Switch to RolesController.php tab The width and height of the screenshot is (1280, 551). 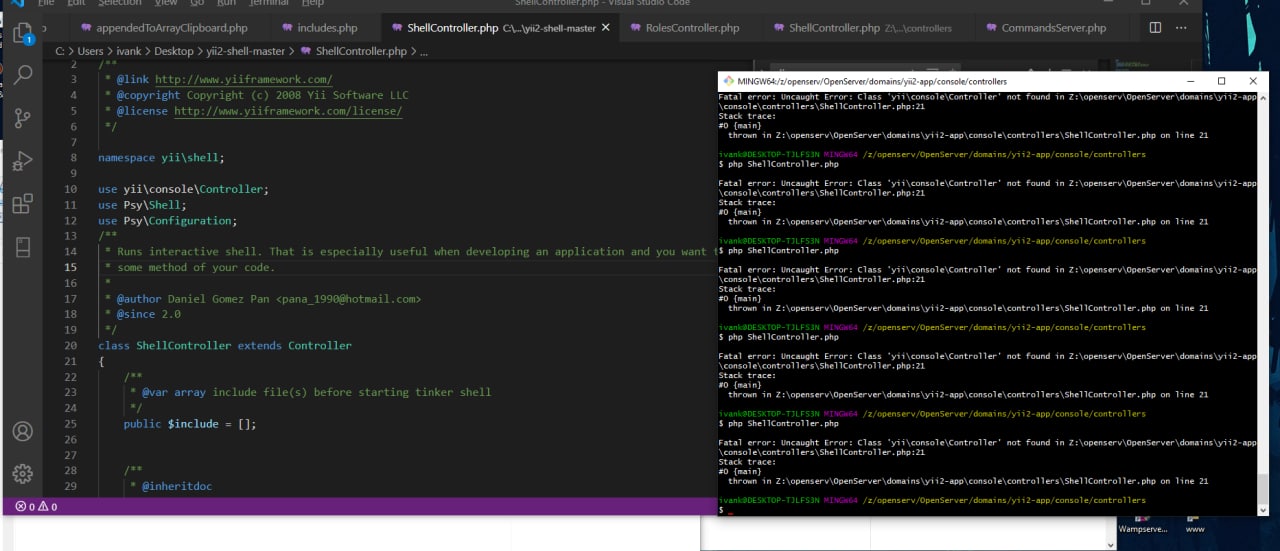click(x=685, y=28)
